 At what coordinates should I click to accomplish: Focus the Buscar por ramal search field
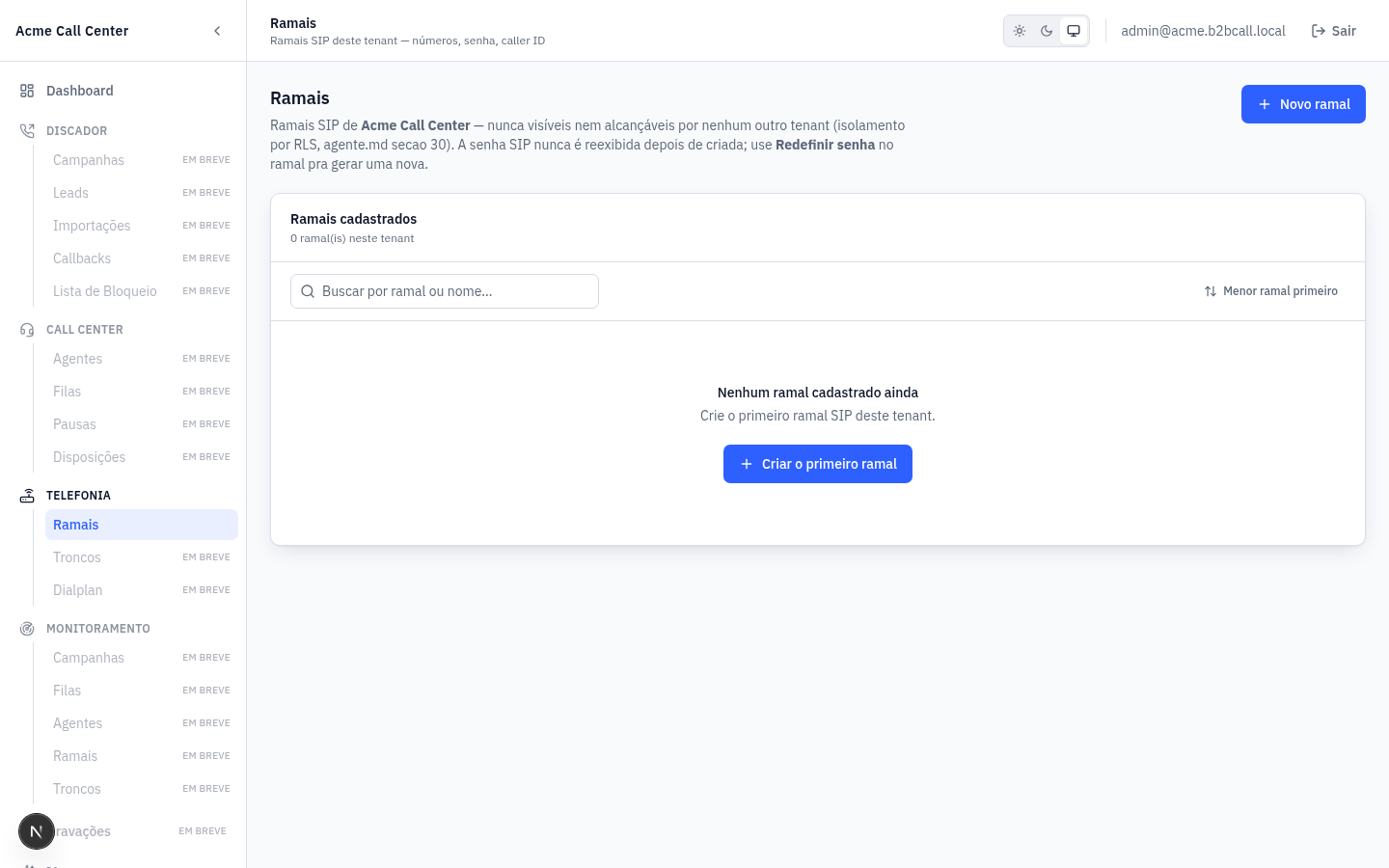click(x=445, y=291)
